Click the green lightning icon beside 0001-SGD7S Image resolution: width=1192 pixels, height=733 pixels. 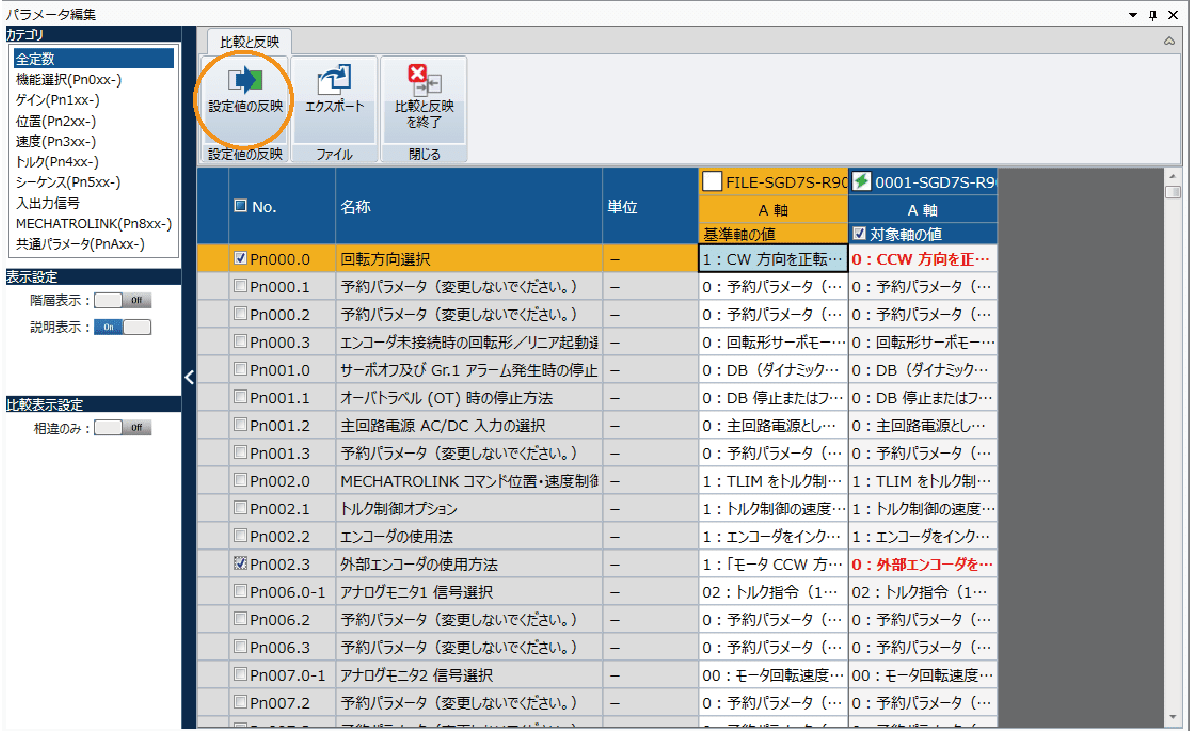[x=861, y=181]
